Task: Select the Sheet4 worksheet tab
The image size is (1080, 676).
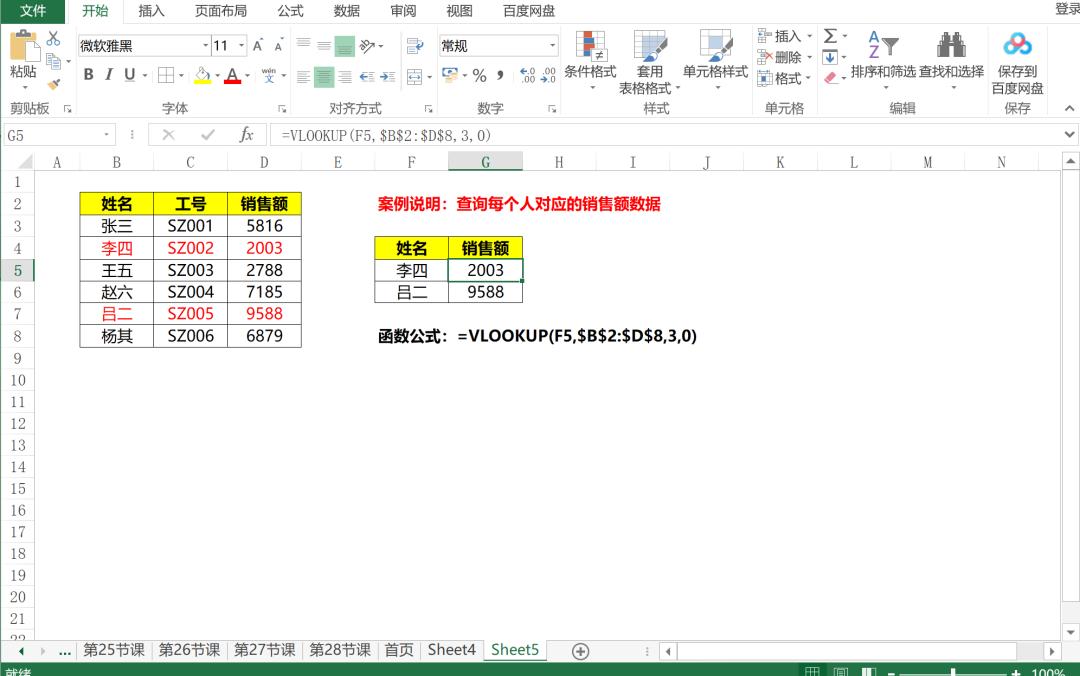Action: (x=452, y=649)
